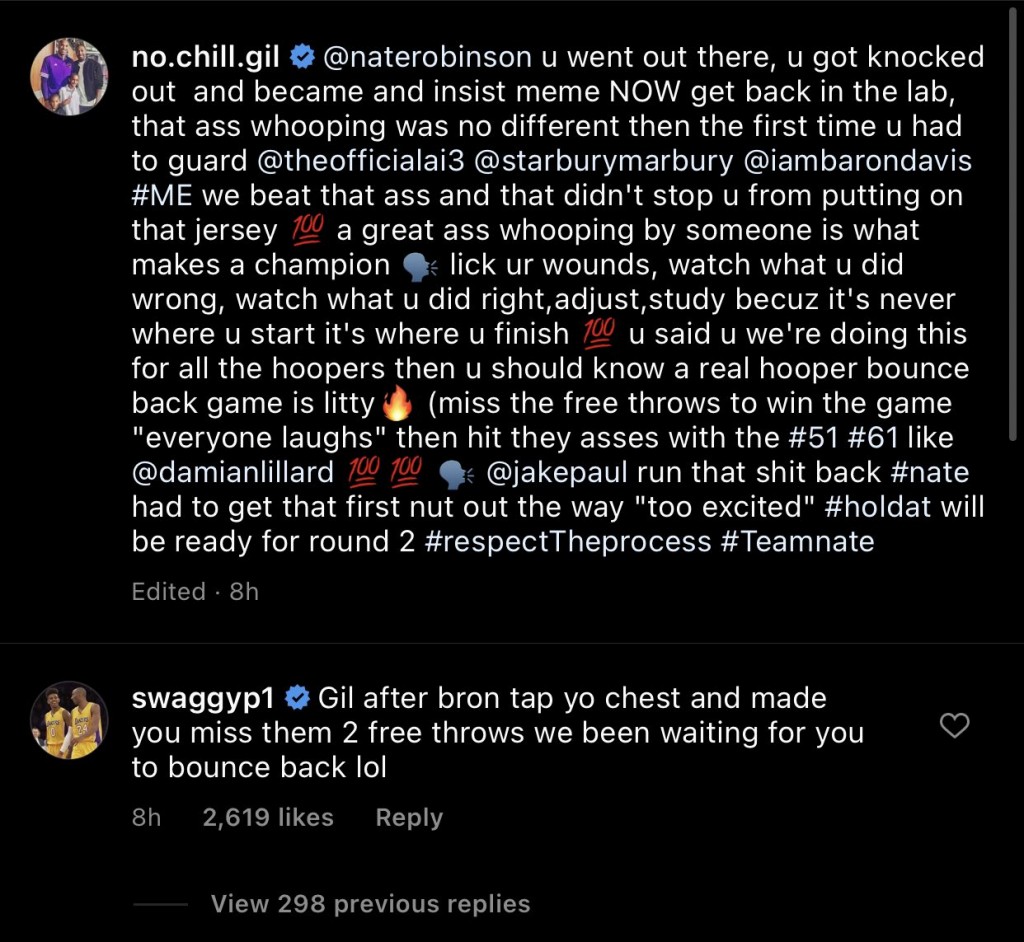Show who gave the 2,619 likes
This screenshot has width=1024, height=942.
tap(268, 817)
